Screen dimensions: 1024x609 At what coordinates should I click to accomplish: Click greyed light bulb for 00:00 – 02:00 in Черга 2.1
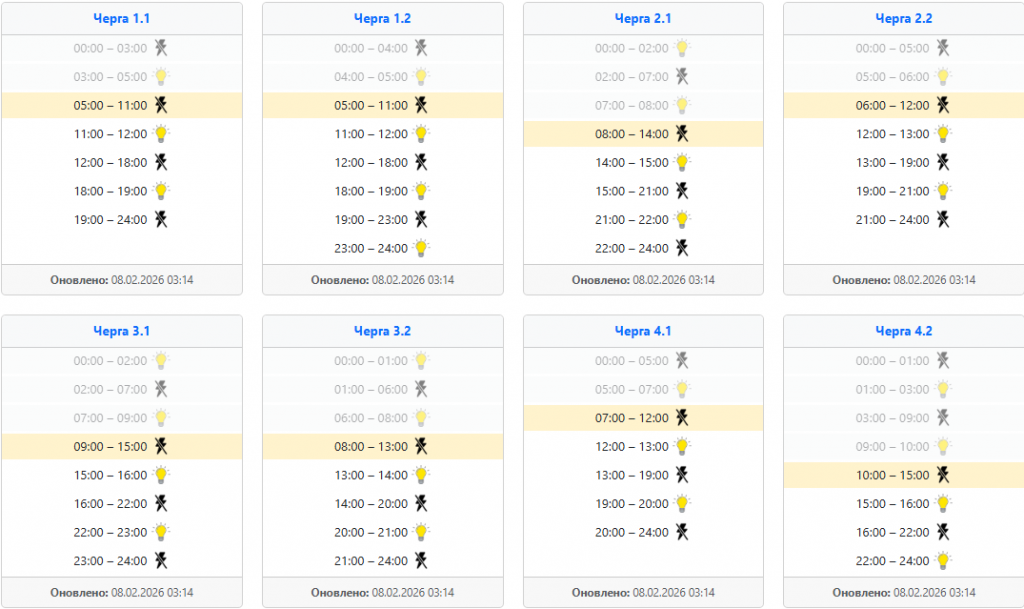[682, 47]
